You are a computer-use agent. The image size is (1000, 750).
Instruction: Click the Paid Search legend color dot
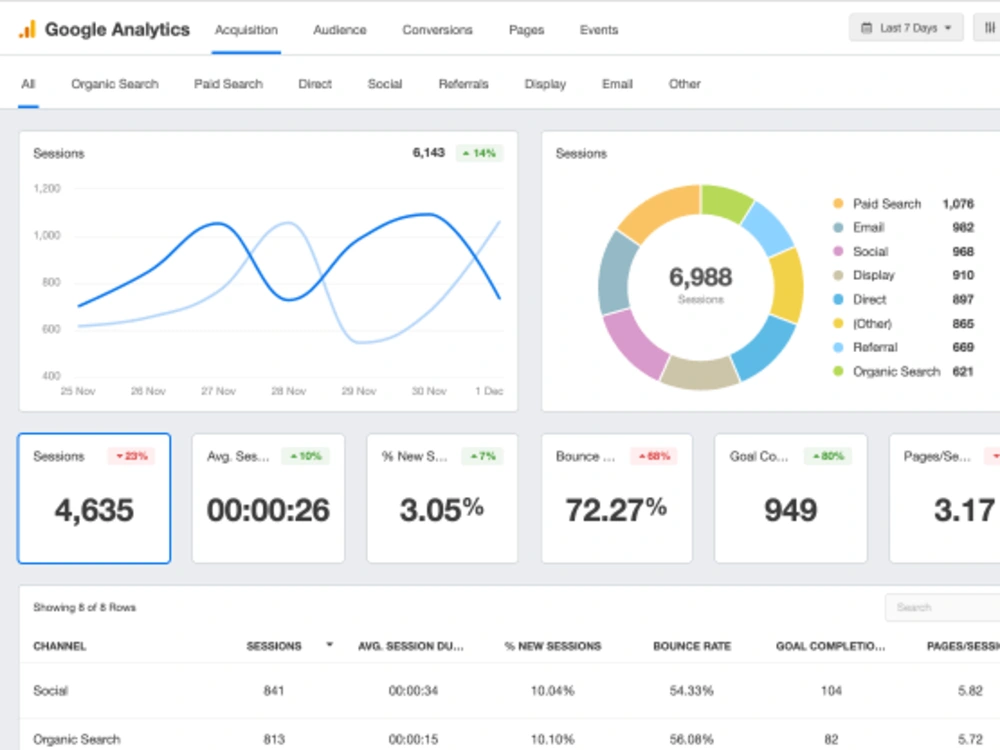coord(838,203)
